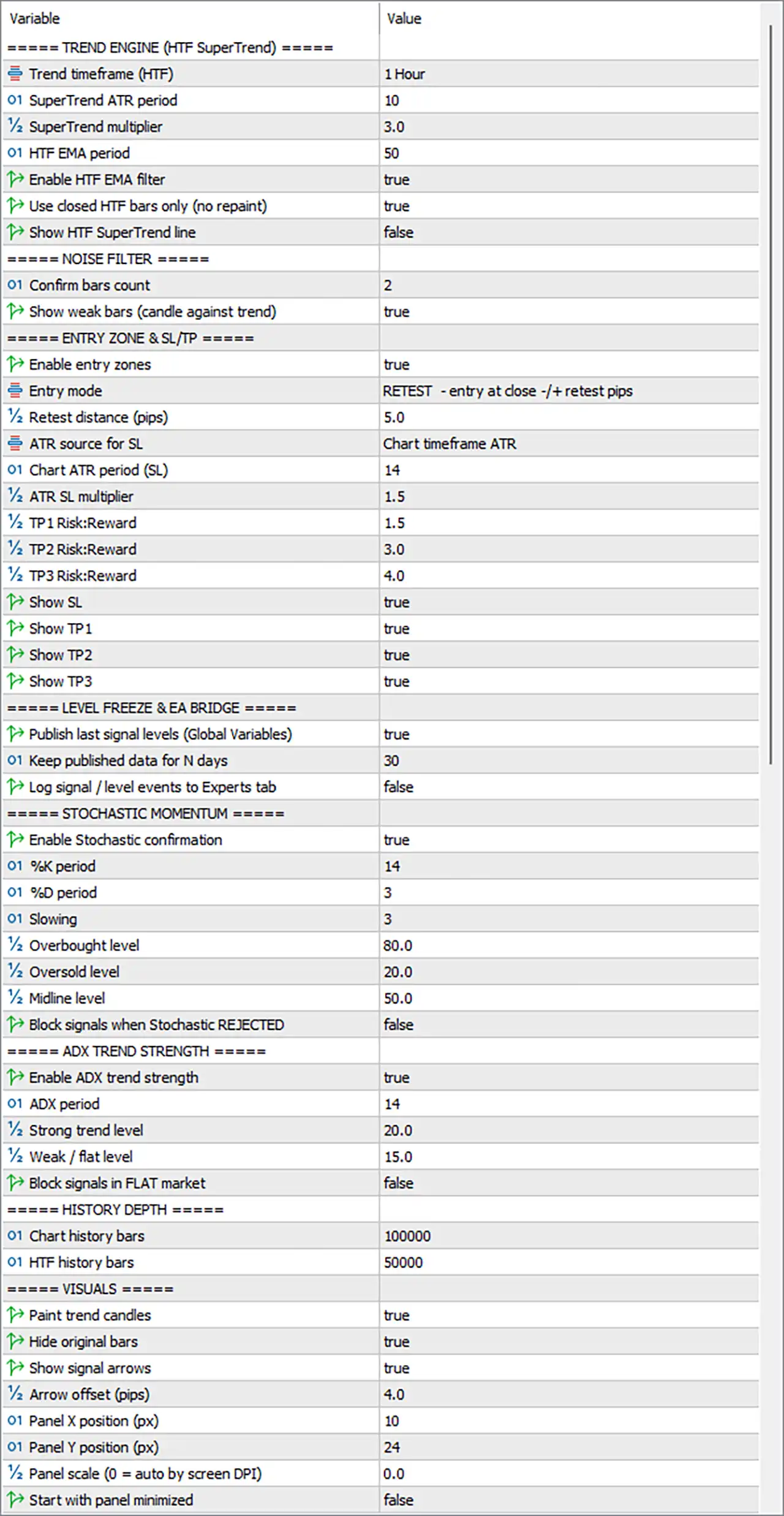Screen dimensions: 784x1516
Task: Select the Weak / flat level row label
Action: [x=81, y=1157]
